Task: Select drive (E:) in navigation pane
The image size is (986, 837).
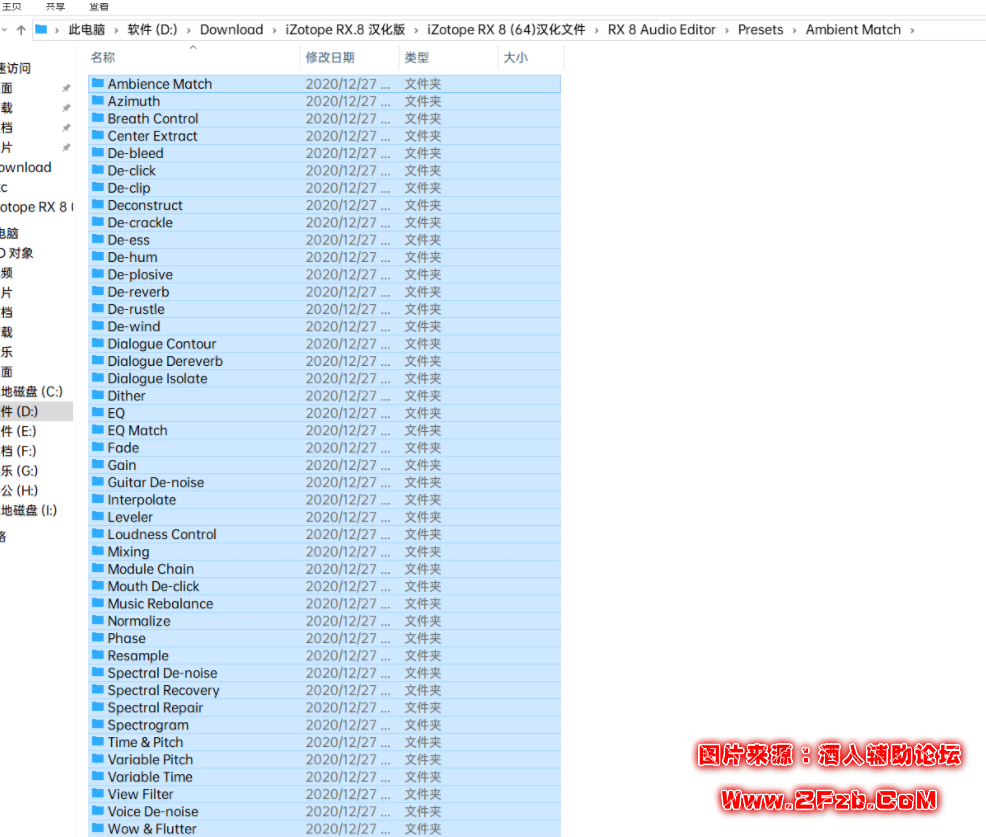Action: tap(36, 431)
